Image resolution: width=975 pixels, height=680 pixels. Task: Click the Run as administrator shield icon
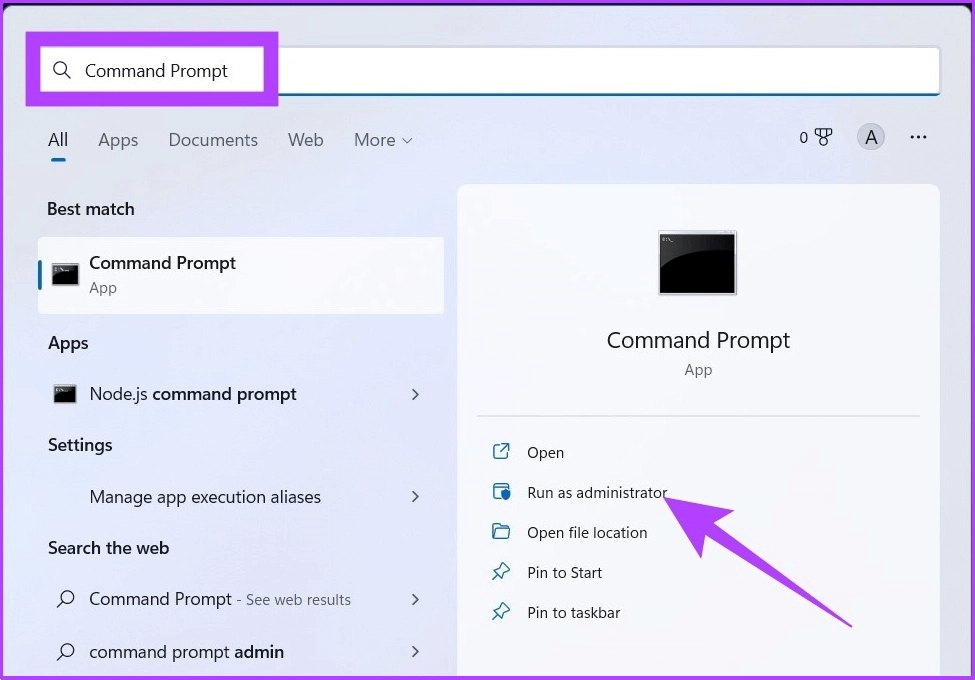point(501,492)
